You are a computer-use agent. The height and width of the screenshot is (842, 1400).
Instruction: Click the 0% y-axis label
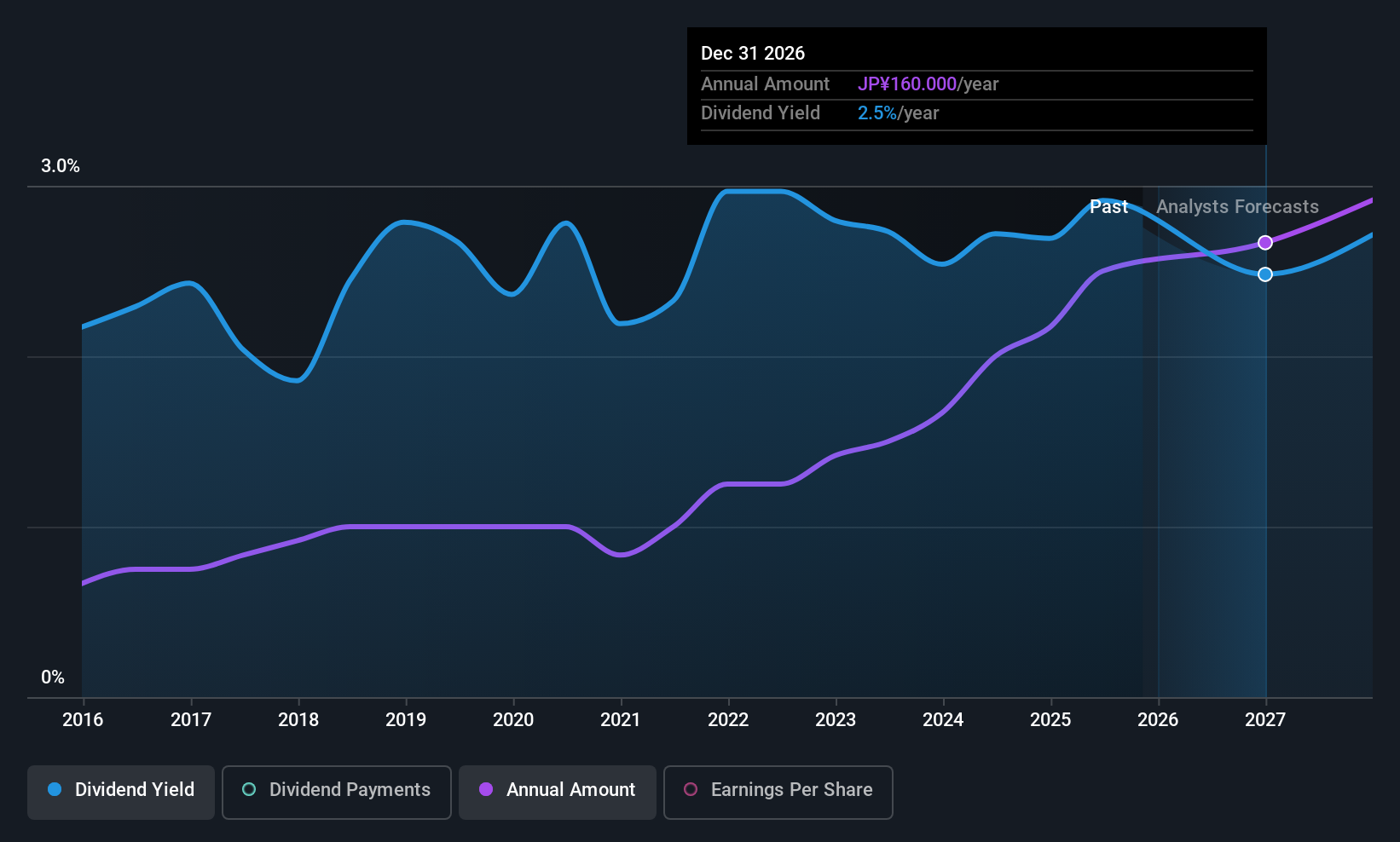pos(53,678)
